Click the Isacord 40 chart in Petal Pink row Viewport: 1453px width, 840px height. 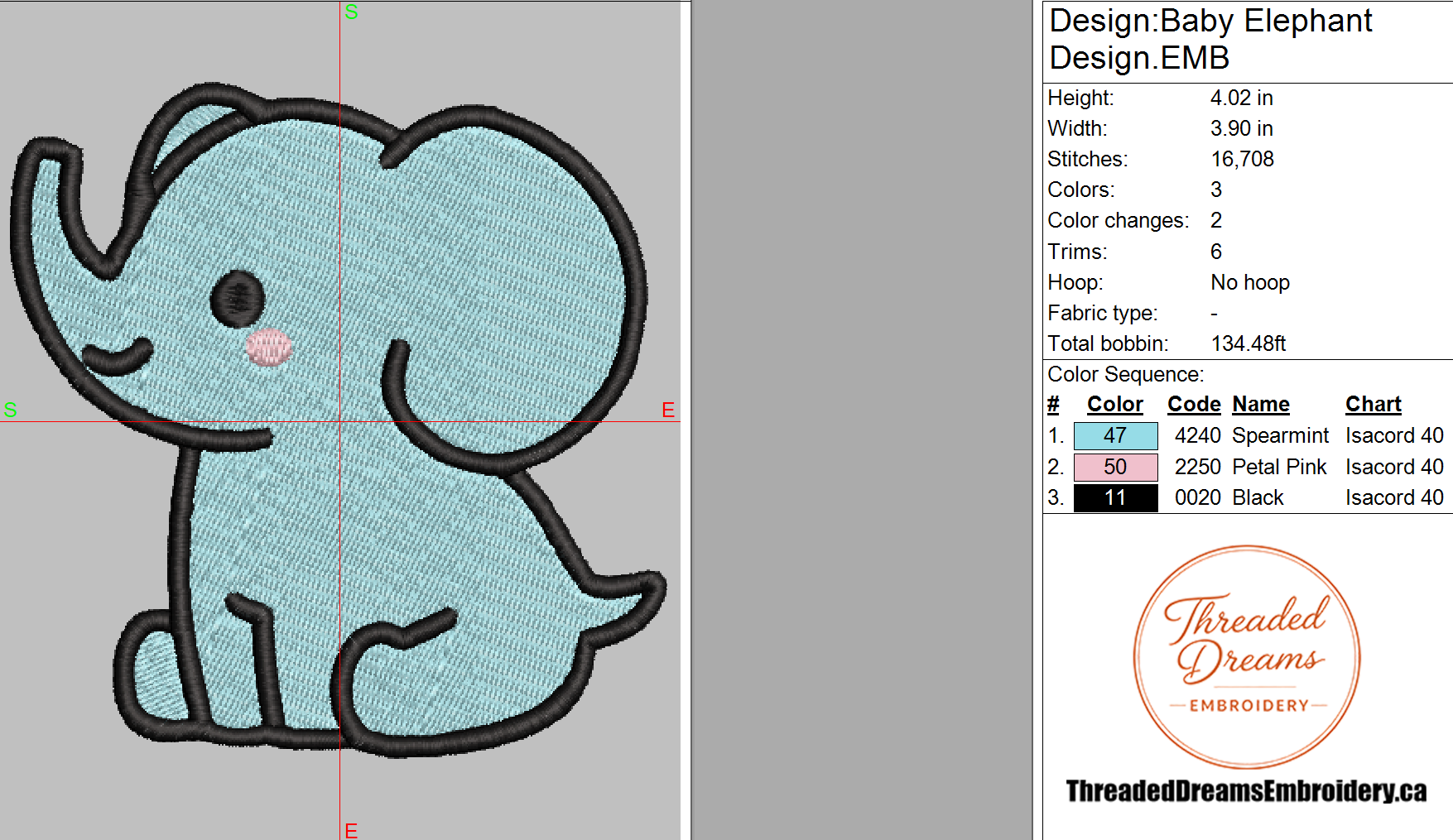[x=1394, y=467]
